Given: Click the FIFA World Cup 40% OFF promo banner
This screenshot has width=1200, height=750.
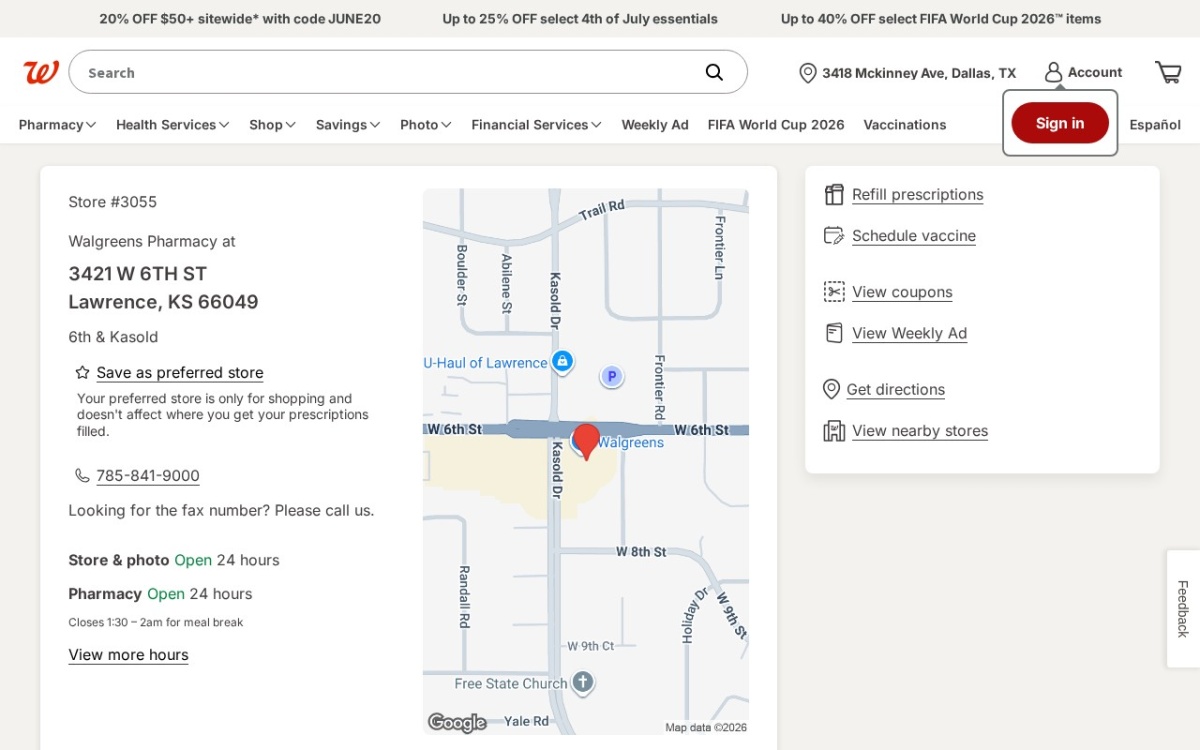Looking at the screenshot, I should (x=941, y=19).
